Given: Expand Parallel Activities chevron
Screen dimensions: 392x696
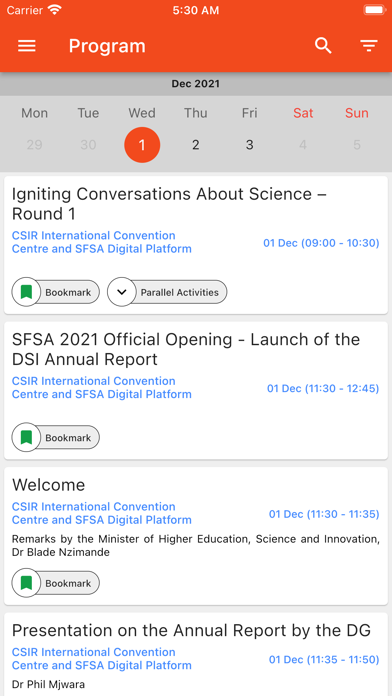Looking at the screenshot, I should (x=122, y=292).
